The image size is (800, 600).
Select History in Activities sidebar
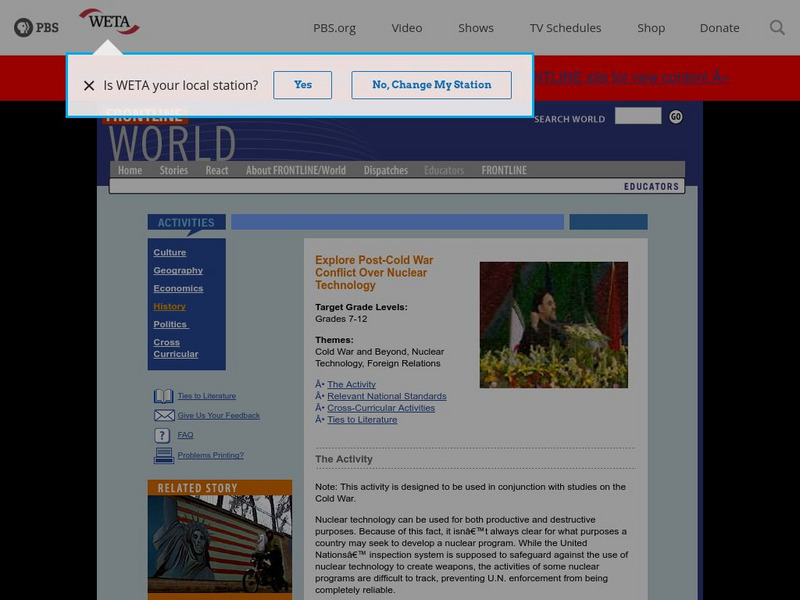169,306
